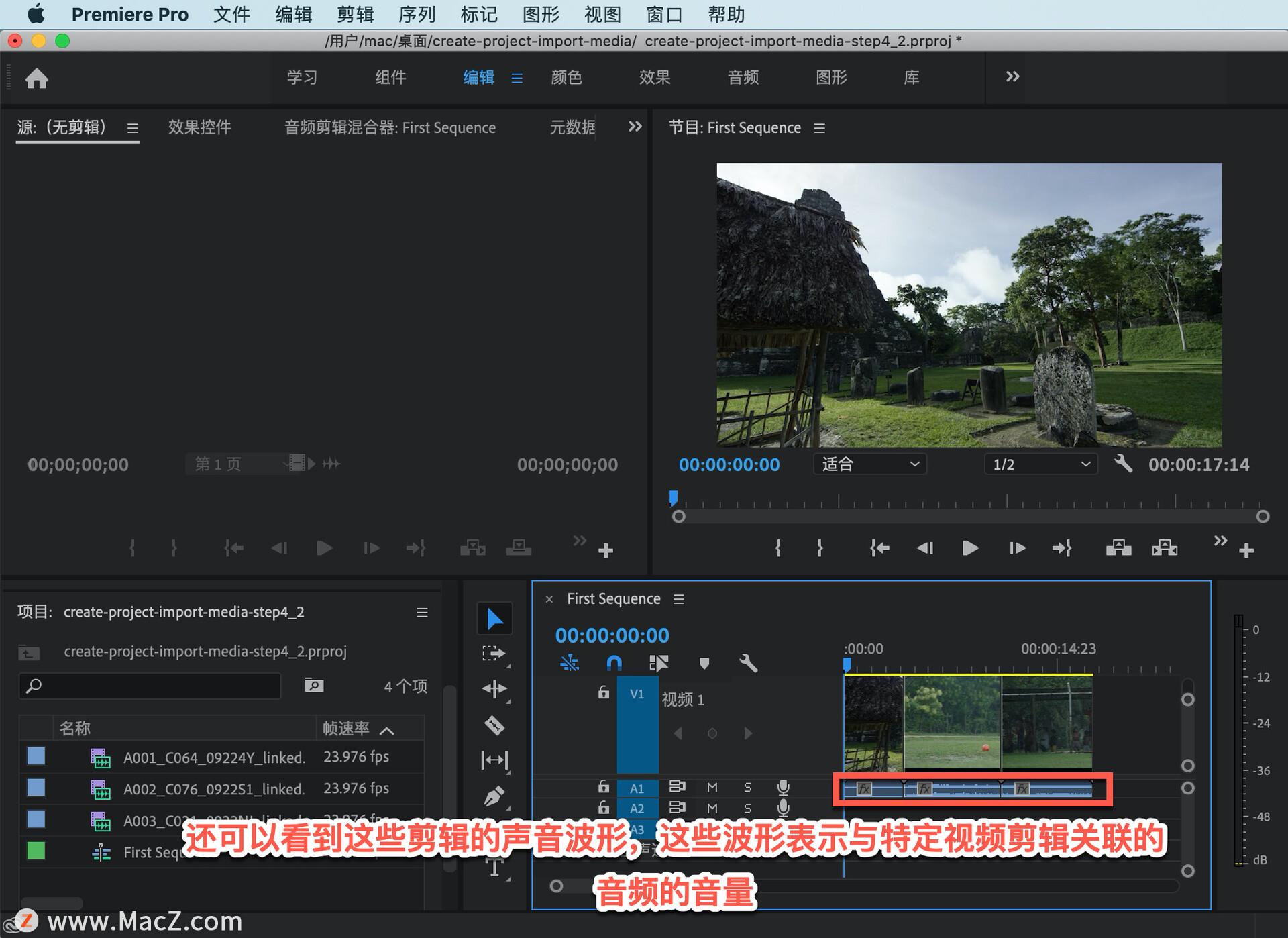Toggle Snap in timeline
Image resolution: width=1288 pixels, height=938 pixels.
pos(614,664)
